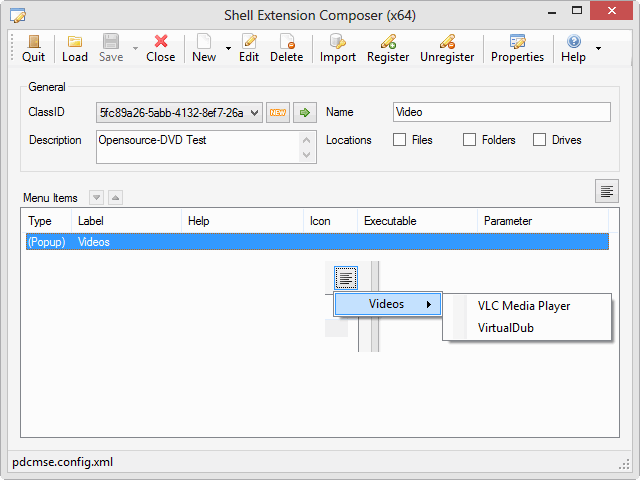The width and height of the screenshot is (640, 480).
Task: Expand the Help dropdown arrow
Action: click(598, 48)
